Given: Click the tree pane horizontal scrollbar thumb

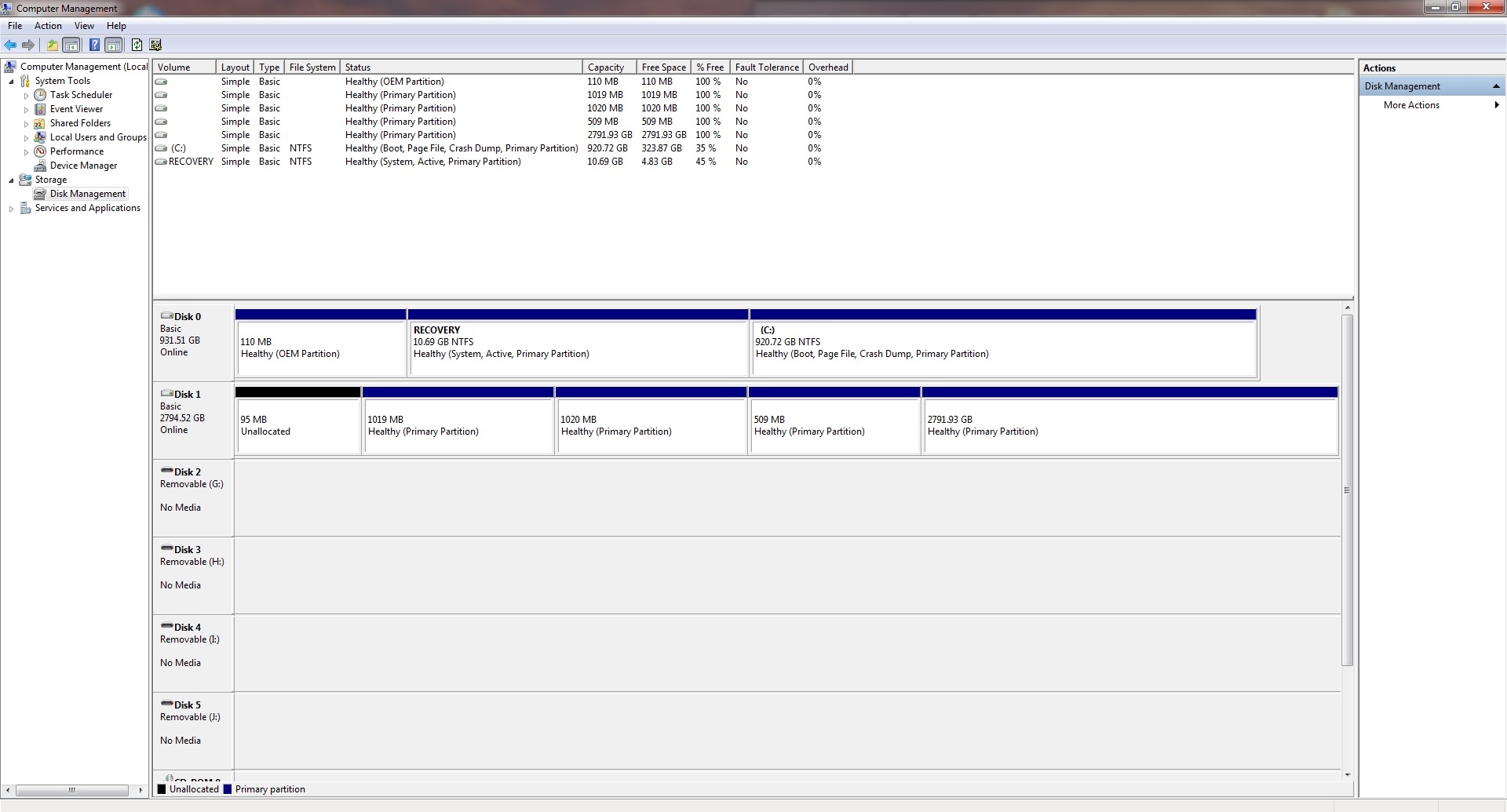Looking at the screenshot, I should pos(71,790).
